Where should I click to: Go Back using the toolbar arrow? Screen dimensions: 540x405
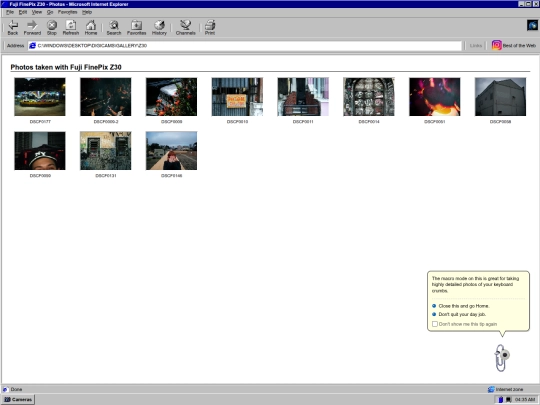pyautogui.click(x=13, y=27)
